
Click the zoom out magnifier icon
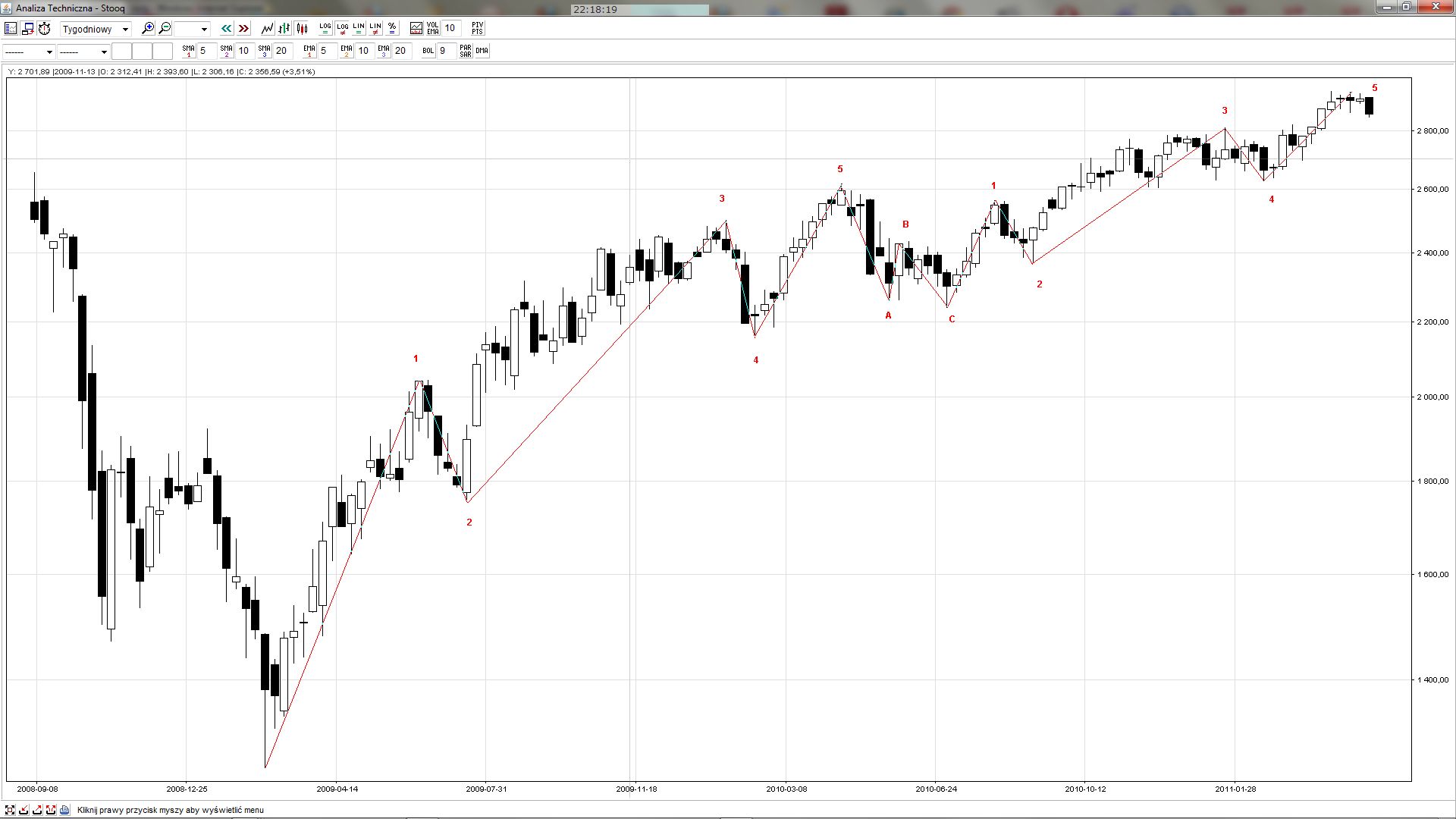165,29
